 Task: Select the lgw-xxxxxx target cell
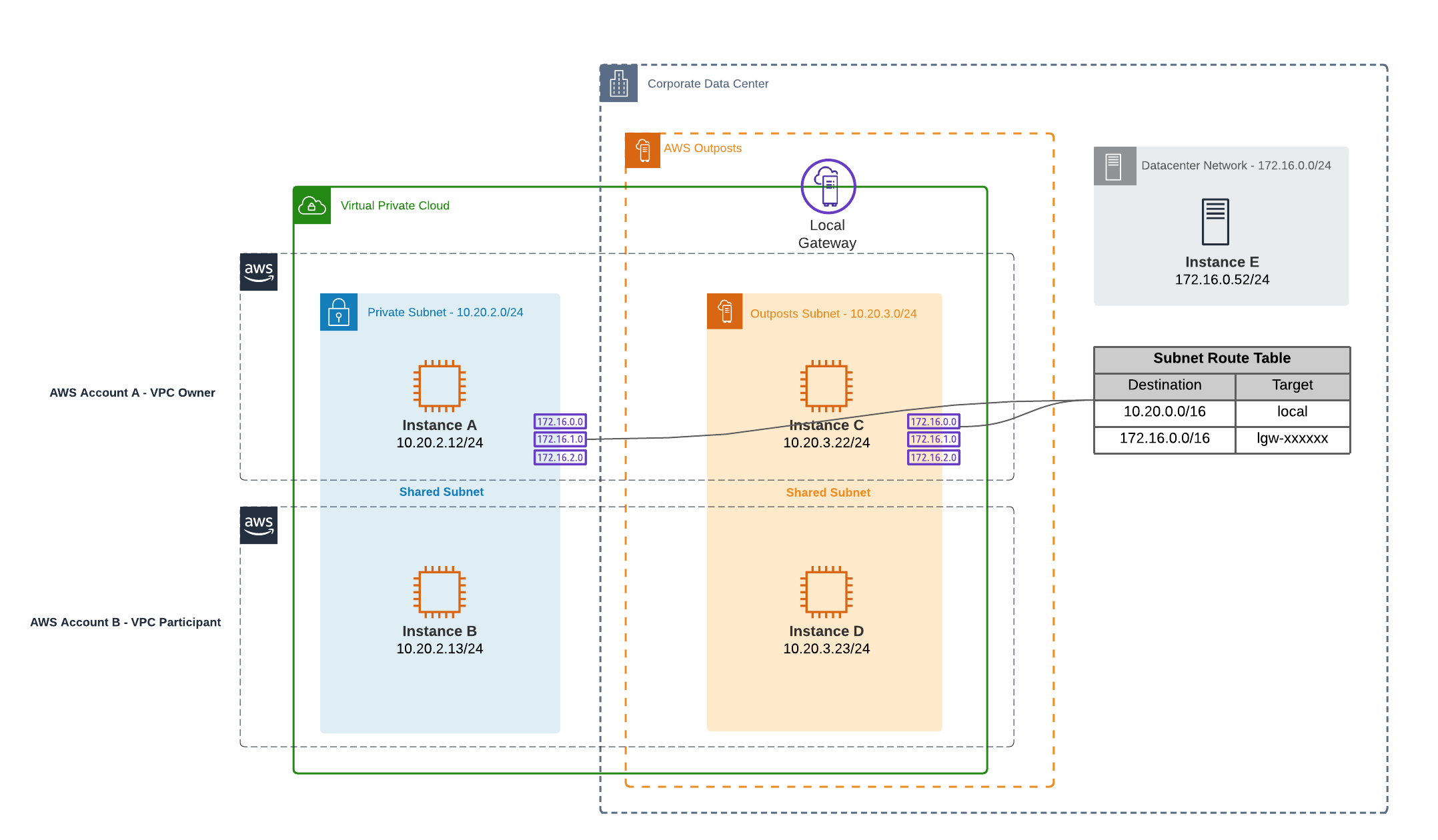1293,439
